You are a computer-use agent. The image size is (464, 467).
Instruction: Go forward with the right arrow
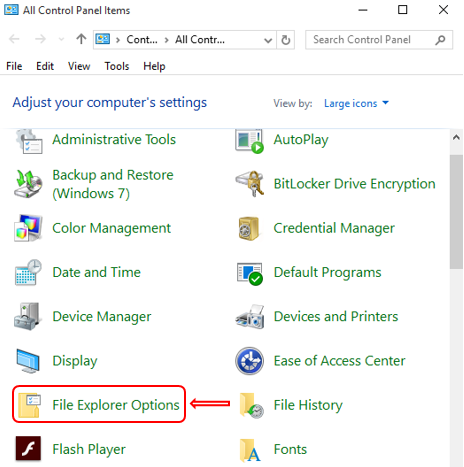40,39
